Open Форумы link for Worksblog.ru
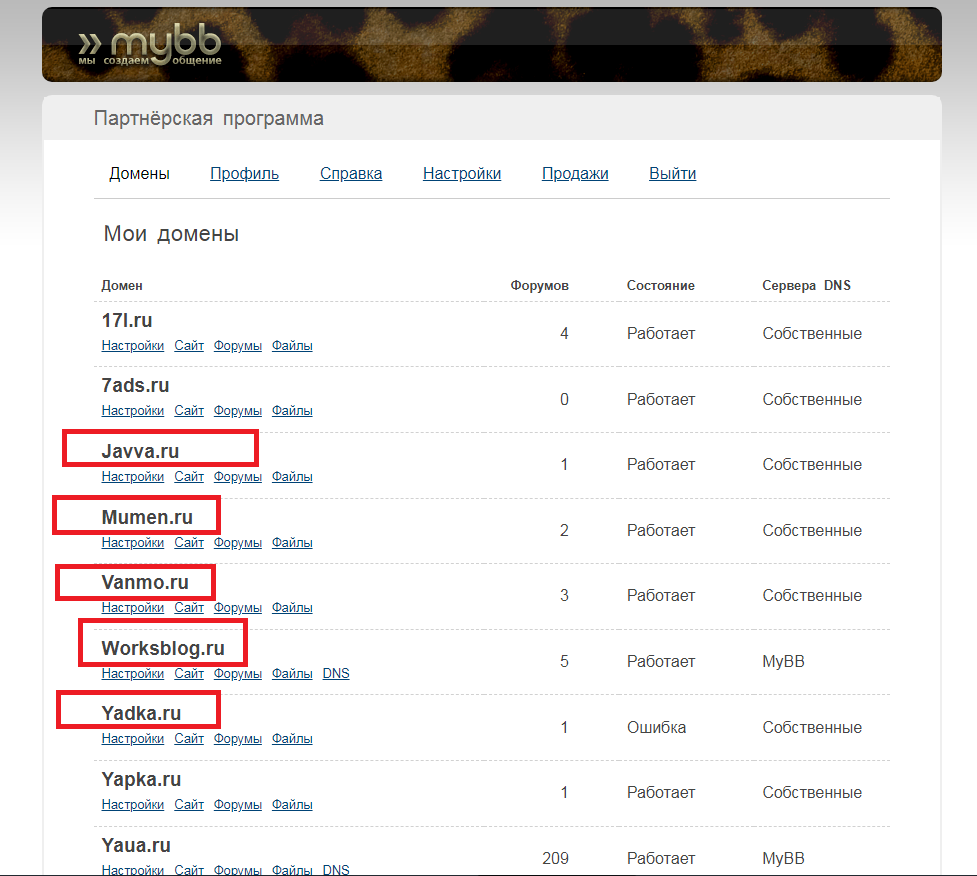This screenshot has width=977, height=876. [237, 674]
